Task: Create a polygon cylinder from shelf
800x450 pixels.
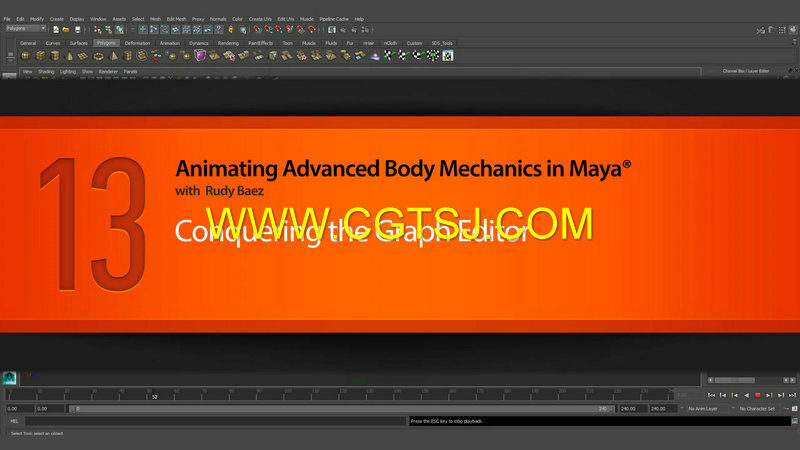Action: click(x=55, y=56)
